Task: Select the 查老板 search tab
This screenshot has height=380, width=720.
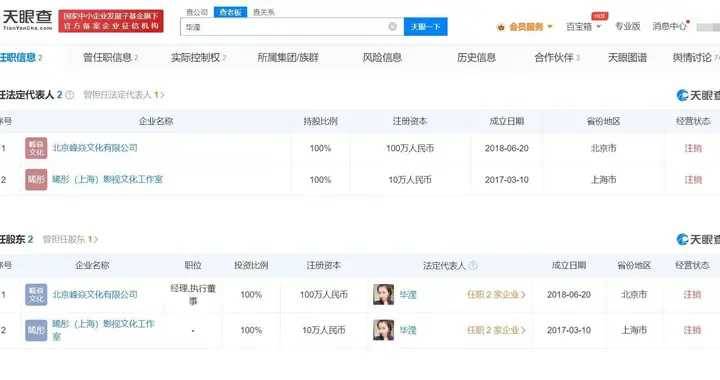Action: click(x=231, y=12)
